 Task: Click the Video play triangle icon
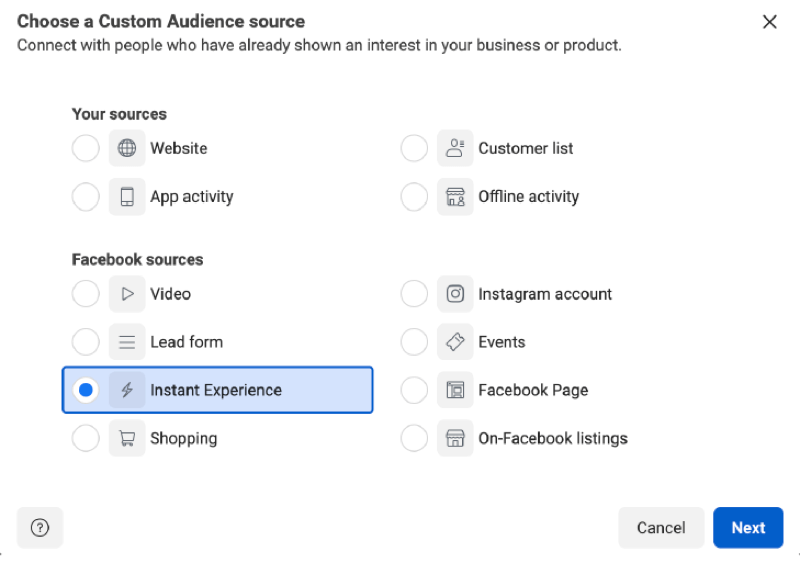(x=127, y=294)
